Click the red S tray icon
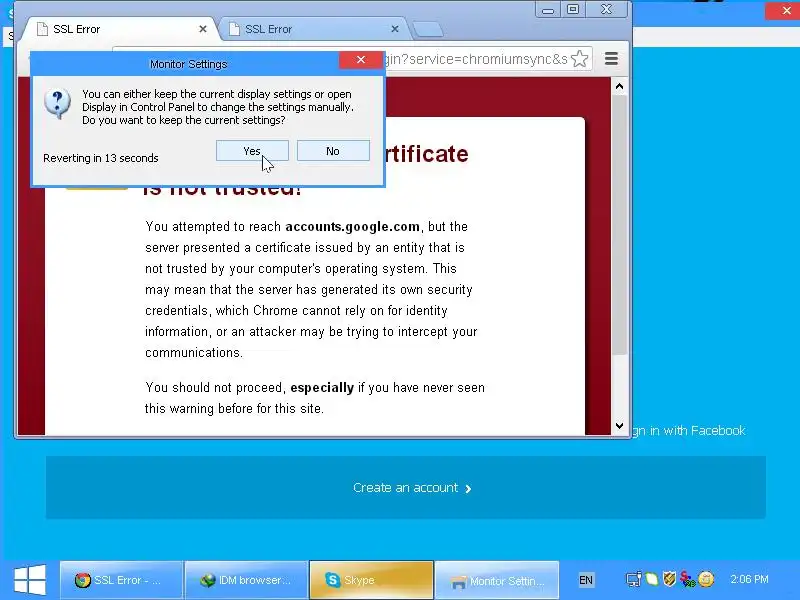Image resolution: width=800 pixels, height=600 pixels. [687, 579]
